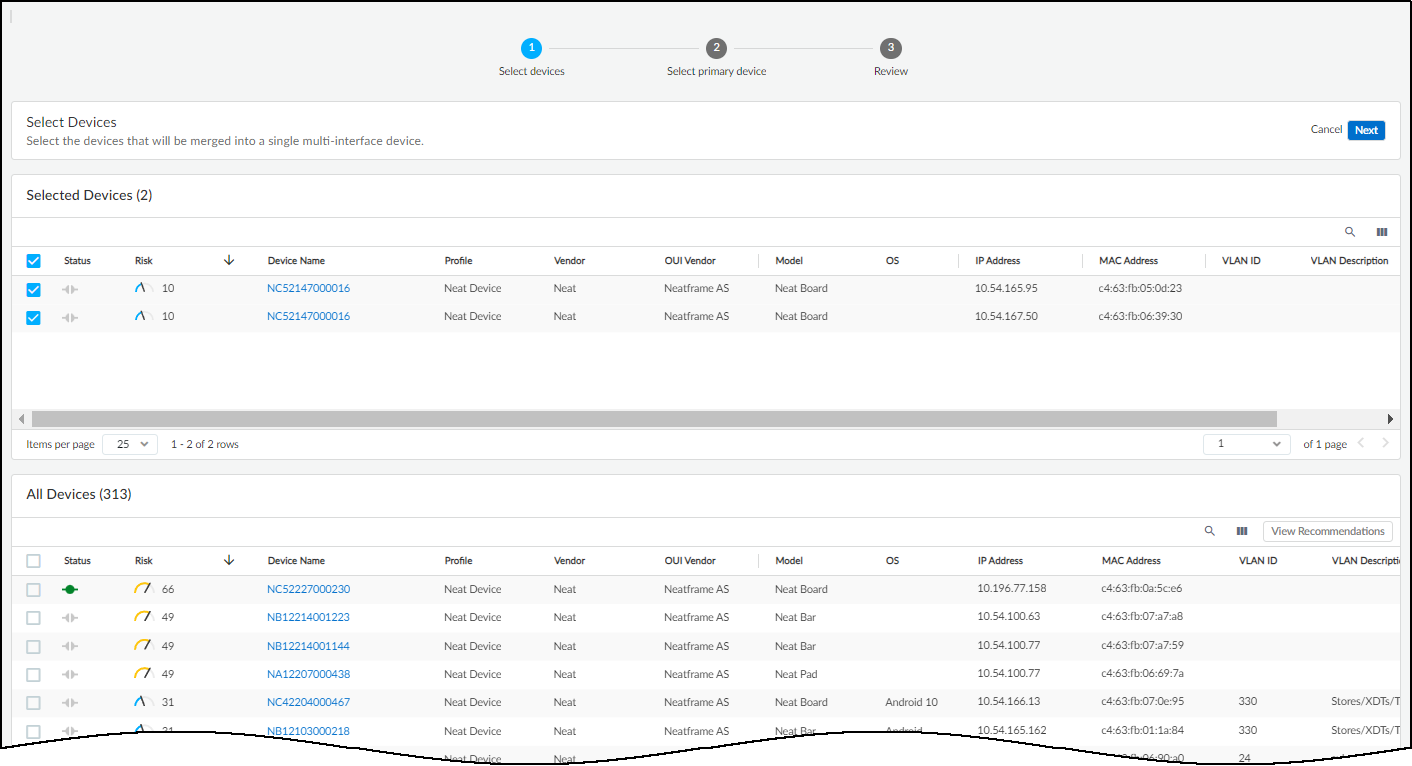The image size is (1412, 766).
Task: Check the box for NC42204000467
Action: coord(34,703)
